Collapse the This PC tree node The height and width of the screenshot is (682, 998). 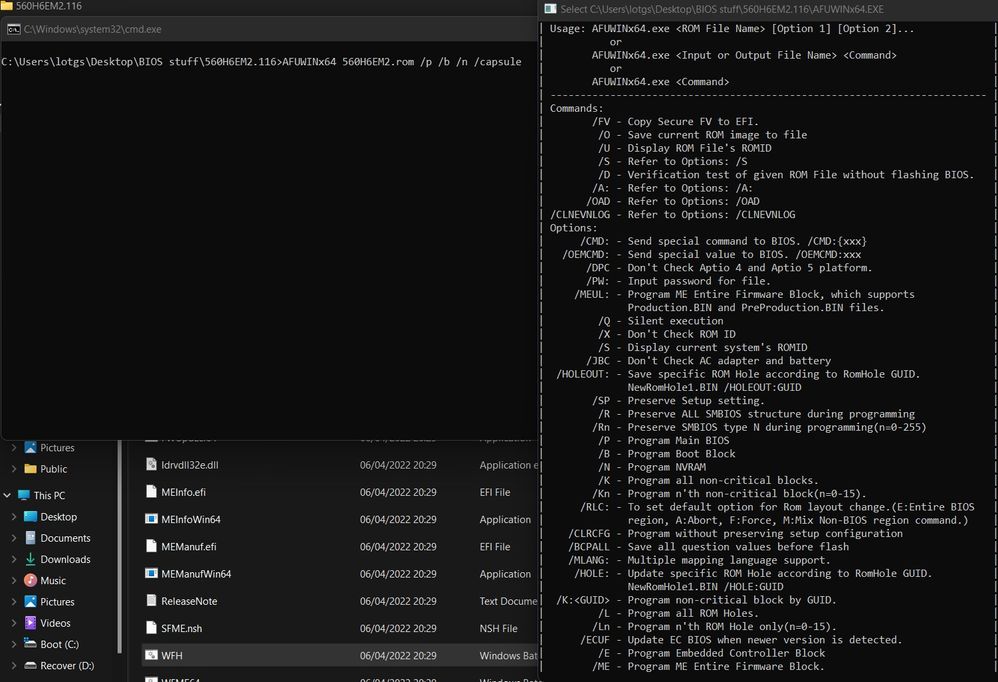point(9,495)
